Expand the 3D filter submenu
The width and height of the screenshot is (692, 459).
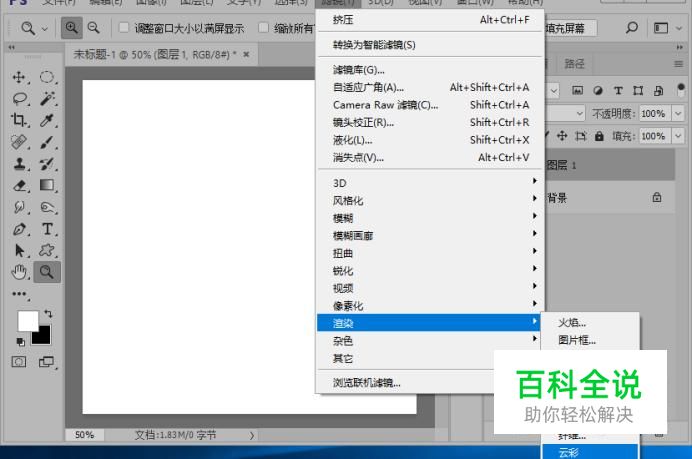click(x=430, y=183)
